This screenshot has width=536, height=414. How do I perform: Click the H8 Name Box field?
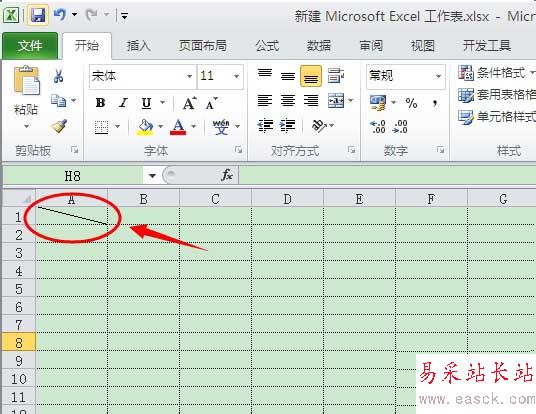(73, 176)
